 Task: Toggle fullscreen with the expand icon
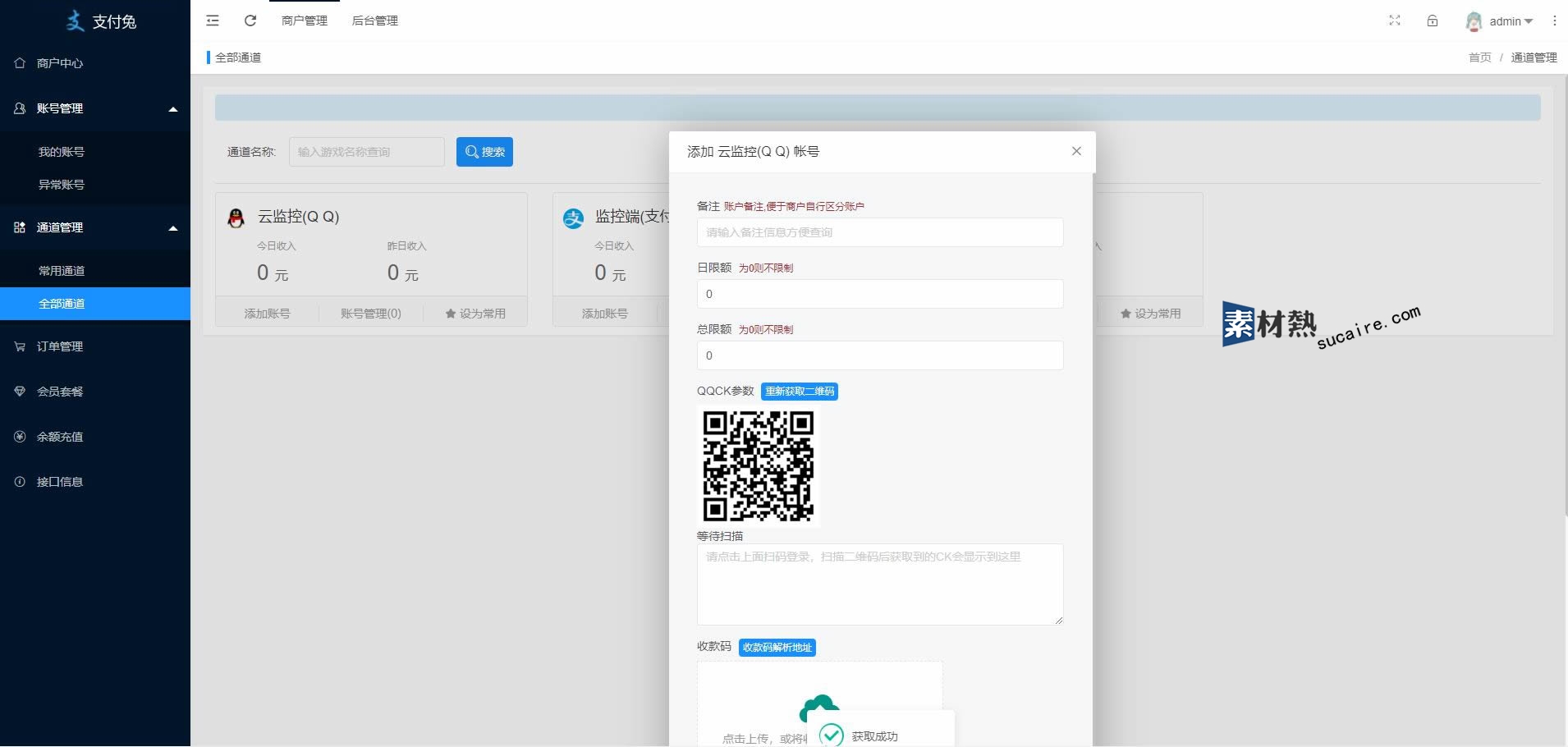click(1394, 21)
